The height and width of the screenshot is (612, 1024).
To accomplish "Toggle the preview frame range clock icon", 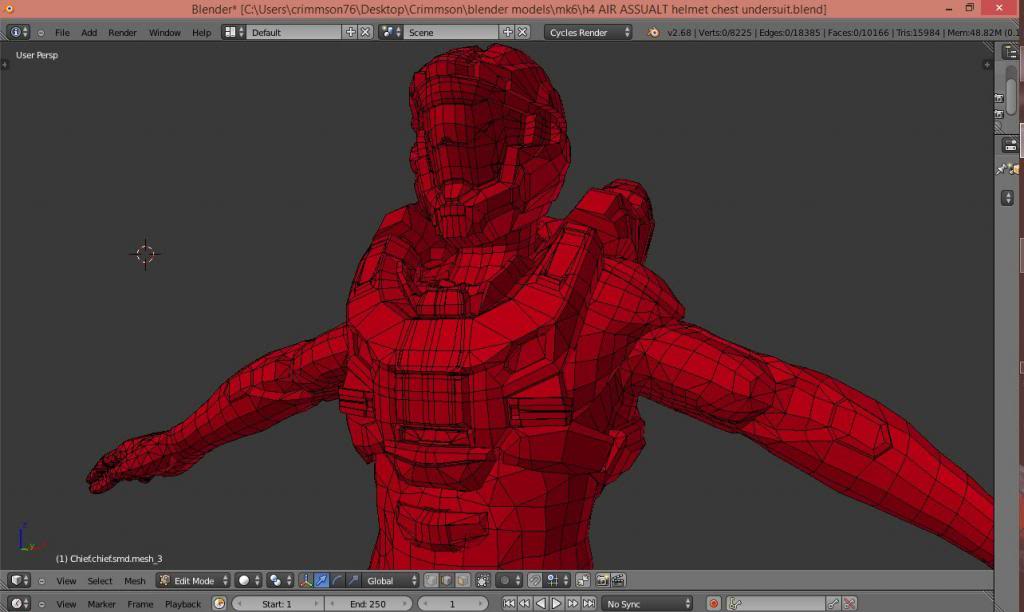I will coord(219,604).
